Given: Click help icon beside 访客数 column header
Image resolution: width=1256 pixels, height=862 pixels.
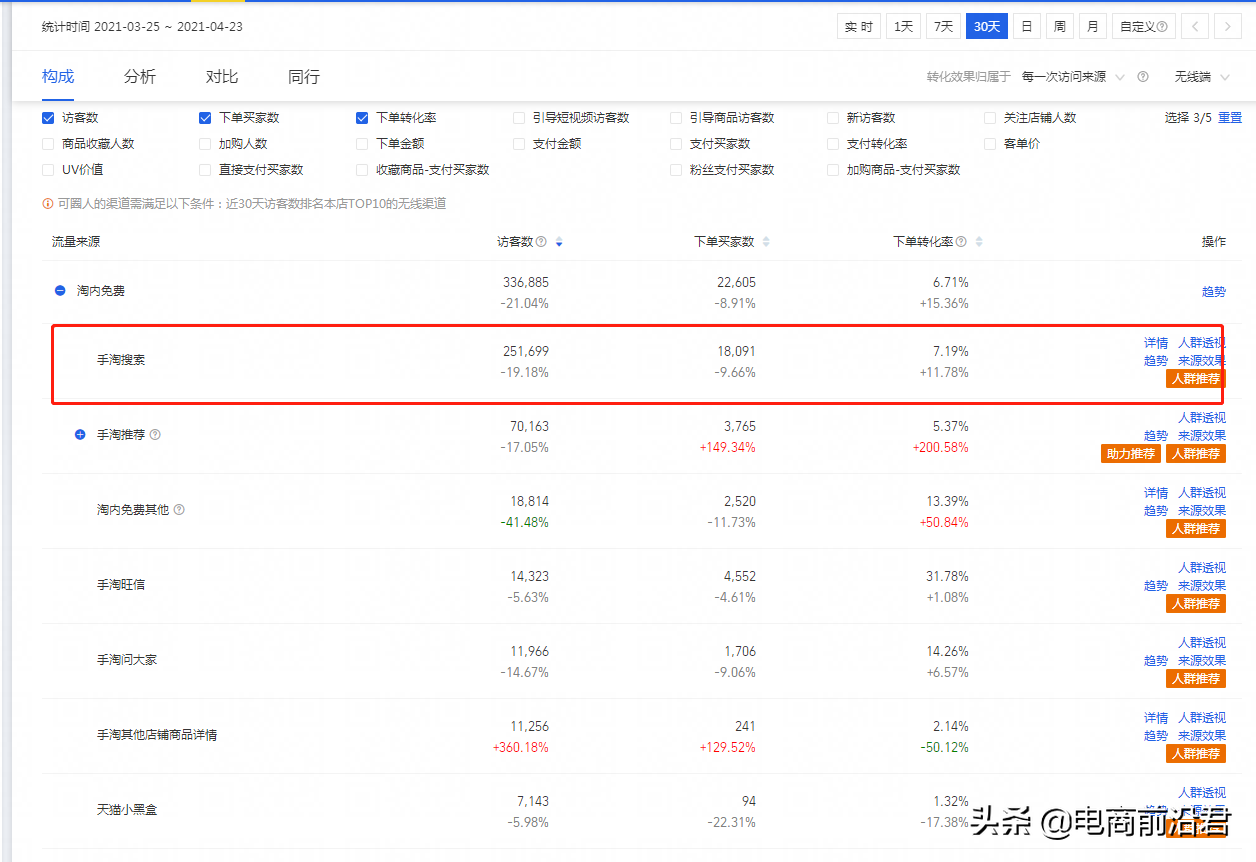Looking at the screenshot, I should click(x=541, y=242).
